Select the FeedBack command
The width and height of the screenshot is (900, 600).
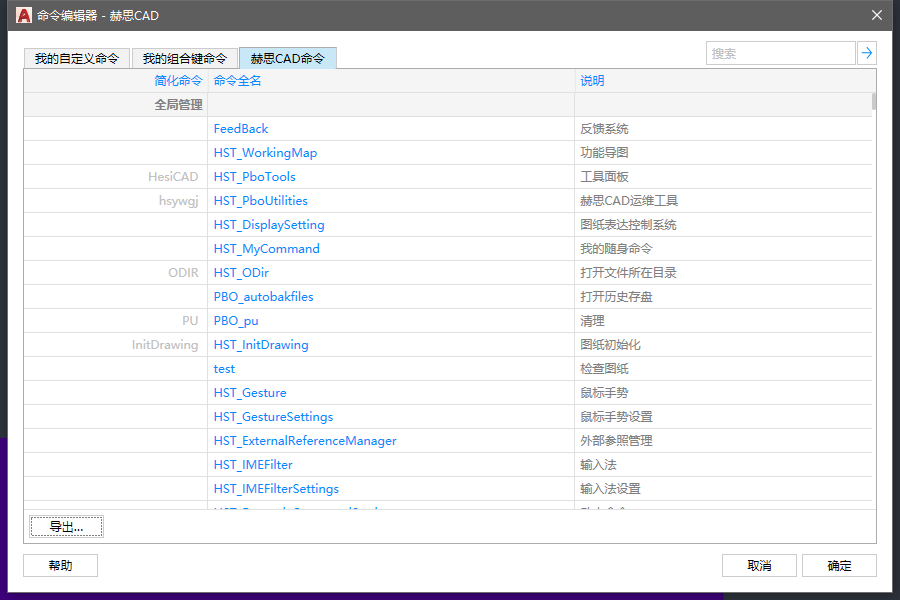tap(240, 129)
